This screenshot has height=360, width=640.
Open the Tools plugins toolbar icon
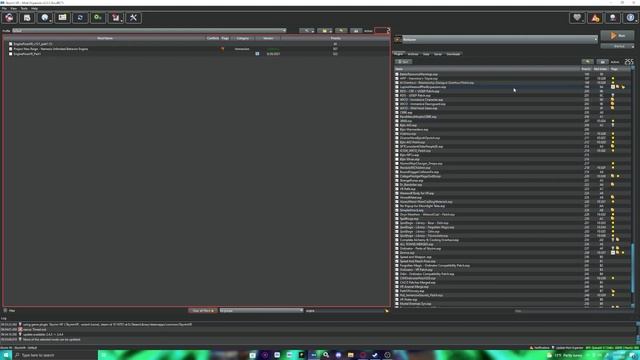click(x=116, y=18)
